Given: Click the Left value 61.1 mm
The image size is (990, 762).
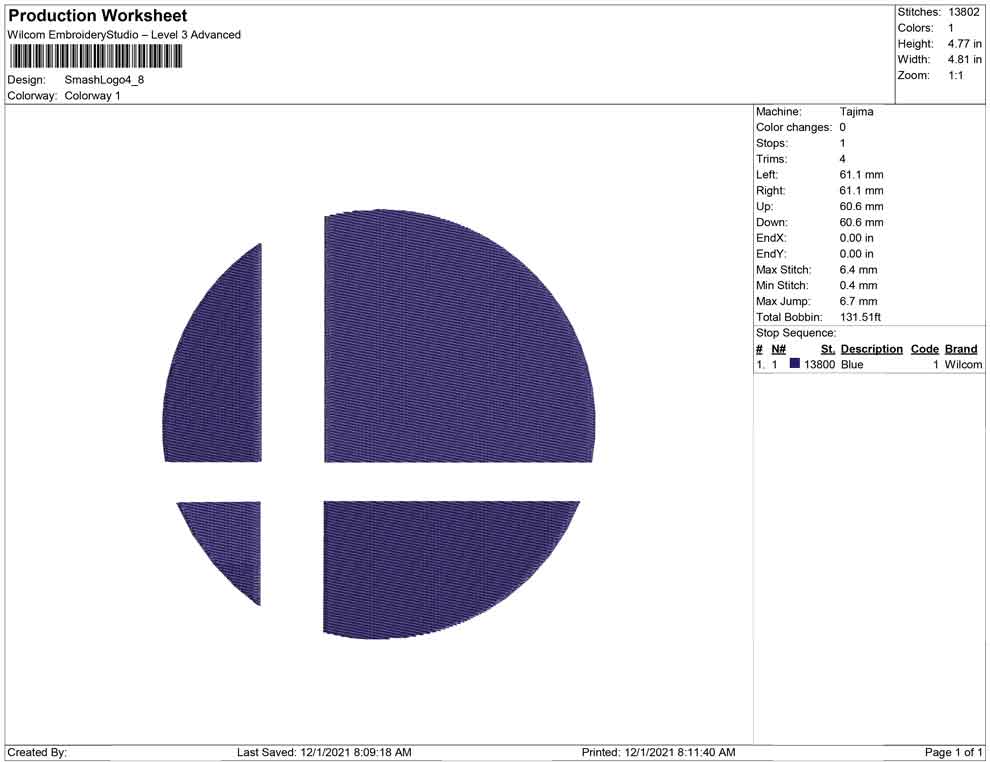Looking at the screenshot, I should click(861, 175).
